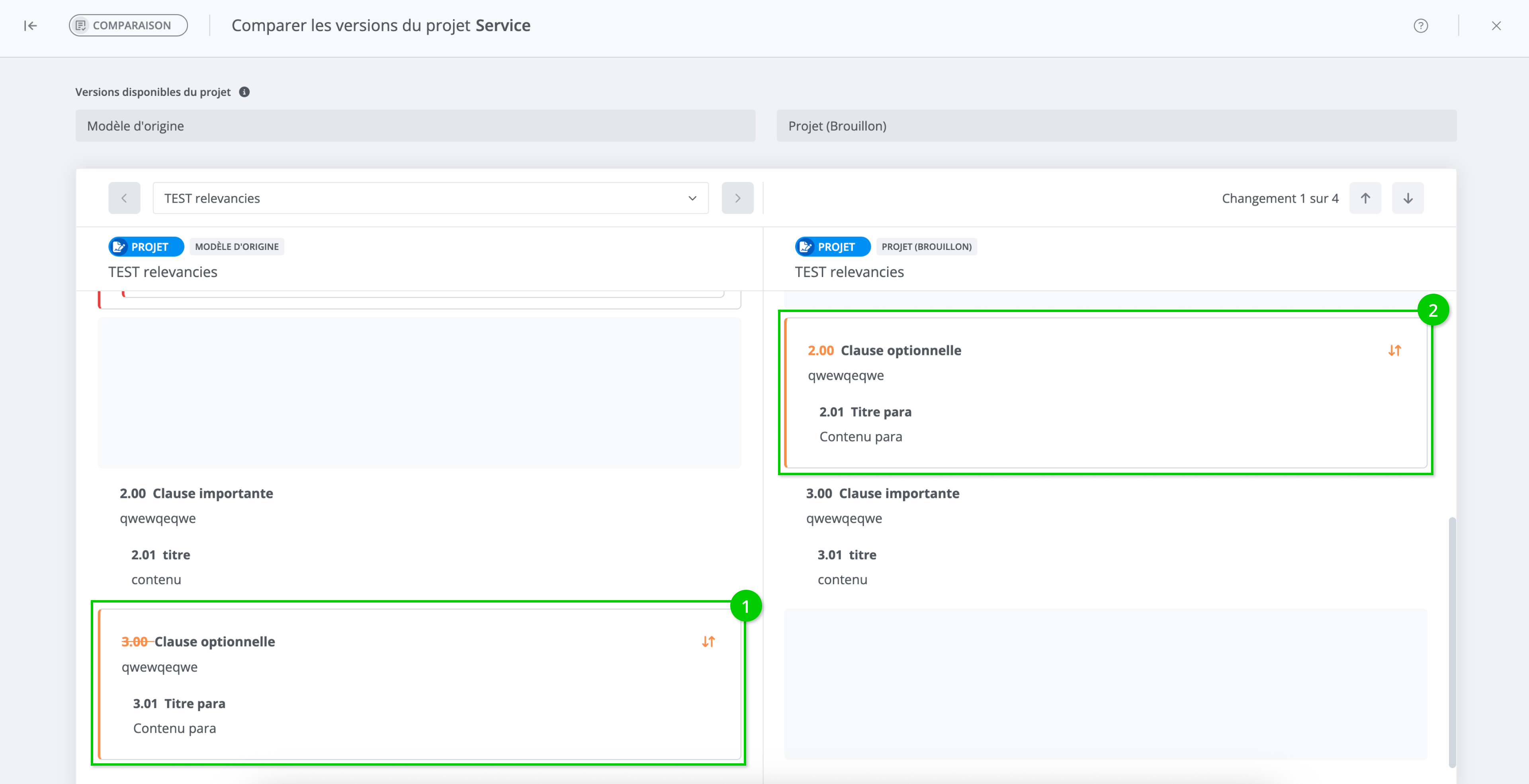Go to previous document chevron
The image size is (1529, 784).
[x=124, y=198]
